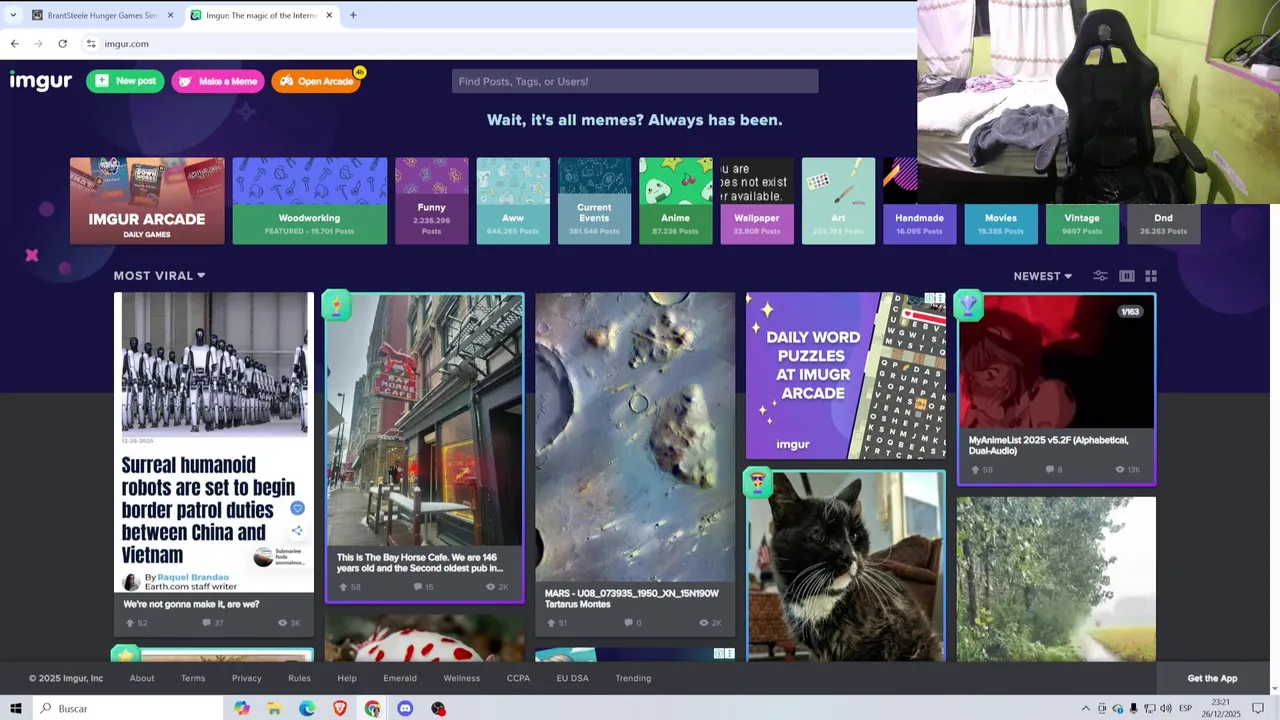Click upvote arrow on the robots post
1280x720 pixels.
click(x=130, y=623)
